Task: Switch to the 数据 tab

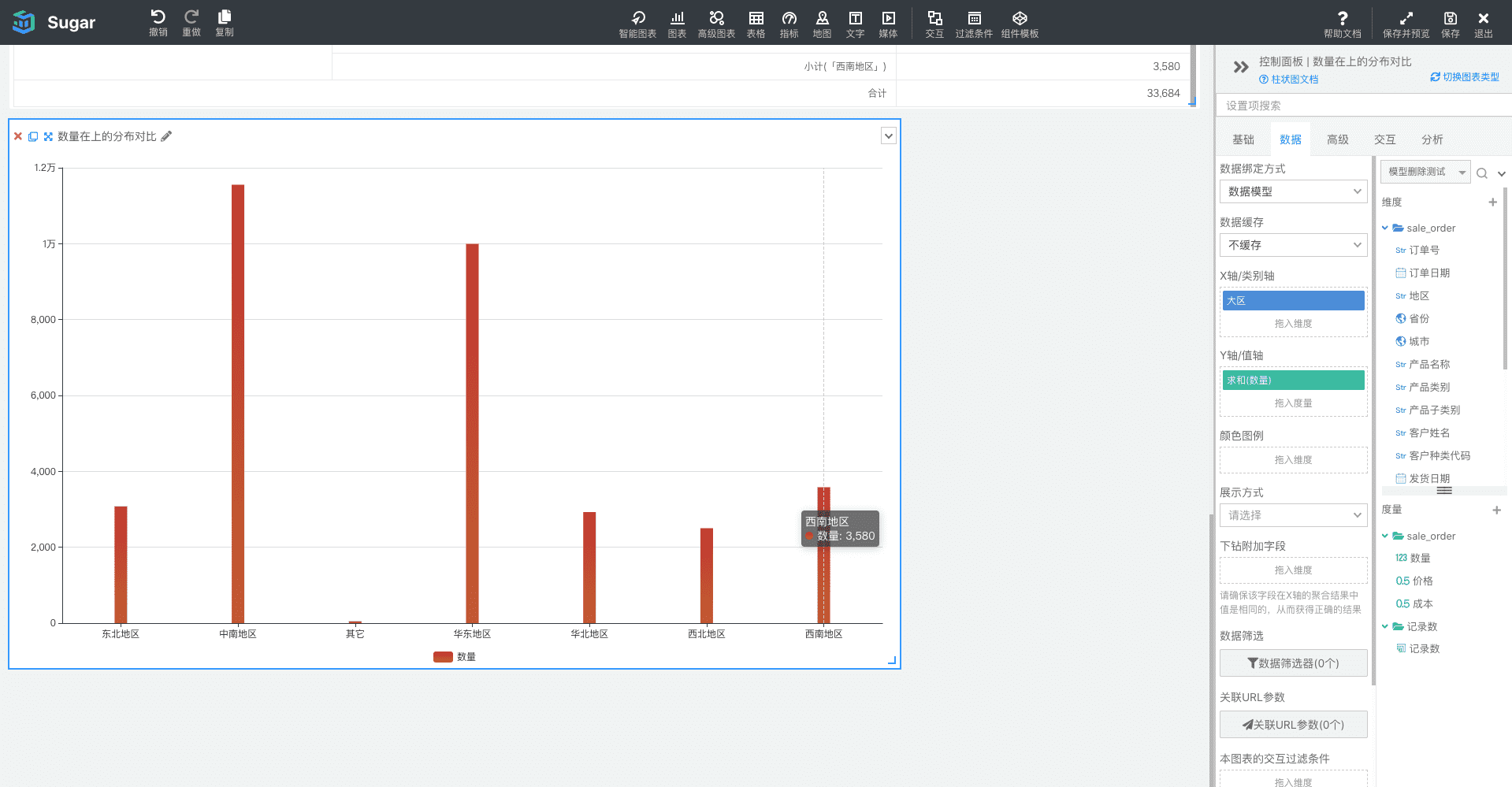Action: click(1291, 139)
